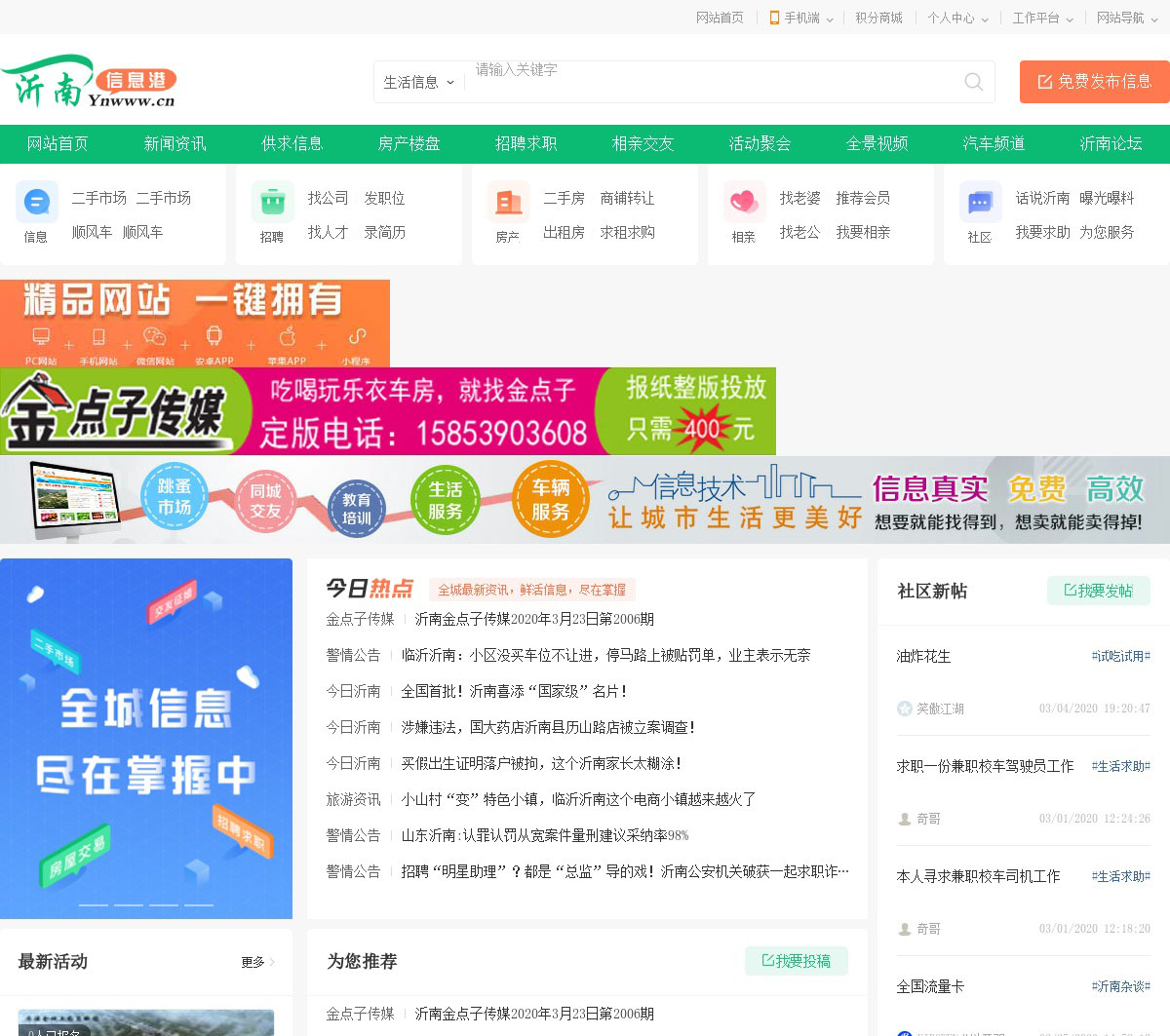Click the 房产 orange building icon

click(509, 203)
